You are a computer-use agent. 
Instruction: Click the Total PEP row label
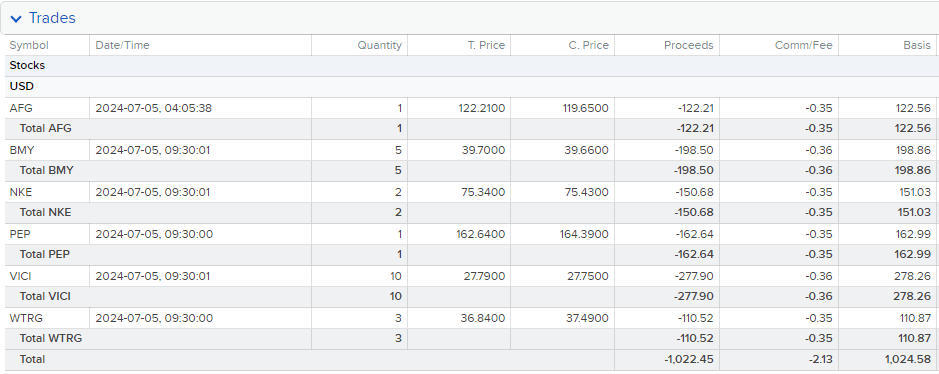pyautogui.click(x=45, y=254)
